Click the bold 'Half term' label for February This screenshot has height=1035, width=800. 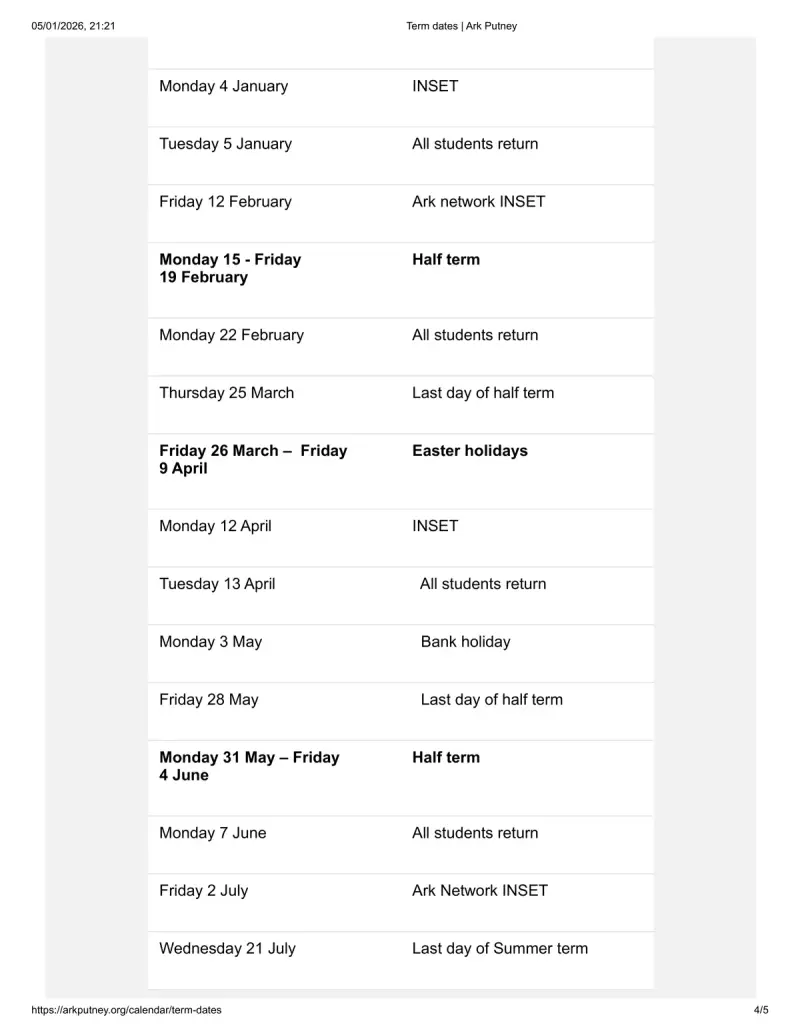point(446,259)
